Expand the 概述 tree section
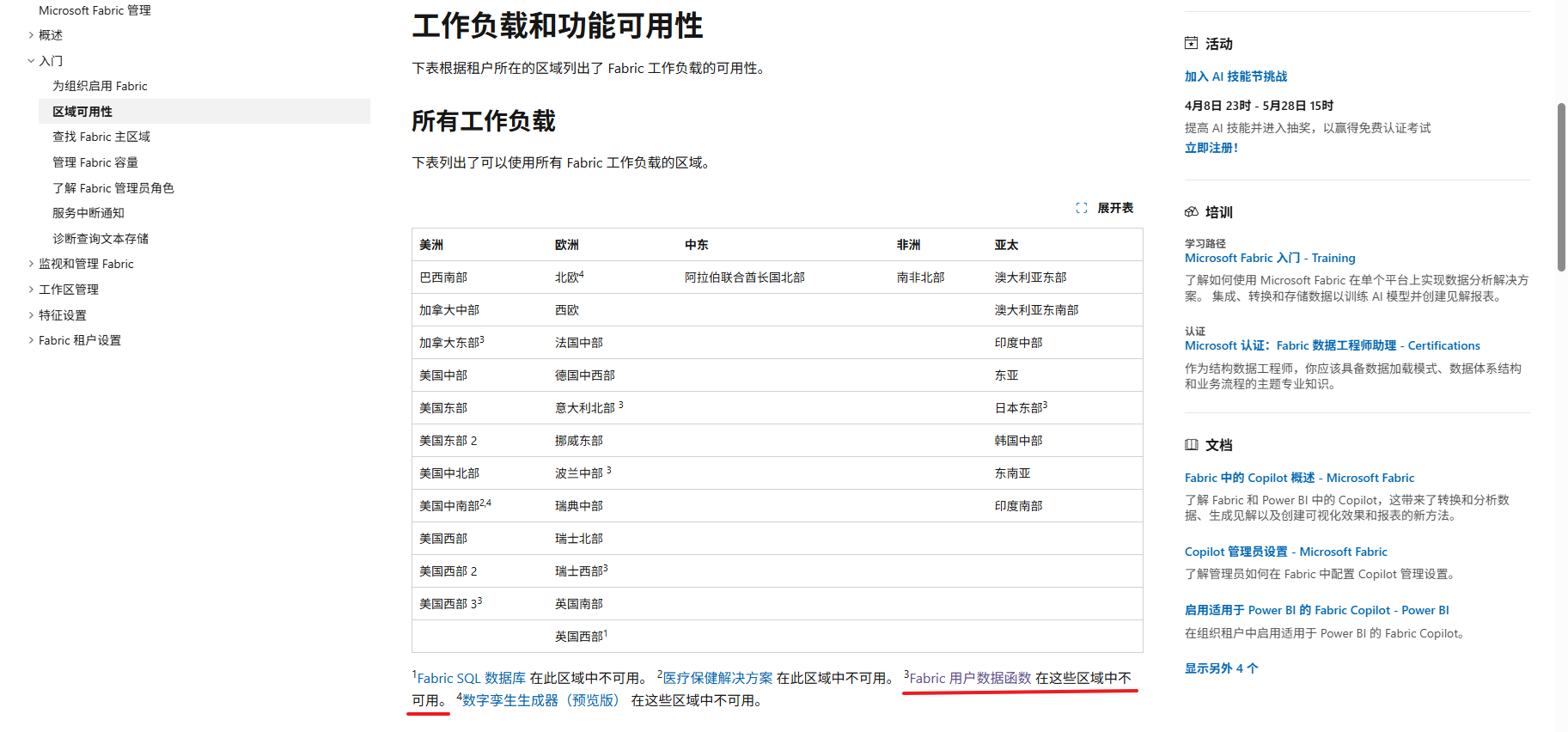The image size is (1568, 732). (31, 35)
